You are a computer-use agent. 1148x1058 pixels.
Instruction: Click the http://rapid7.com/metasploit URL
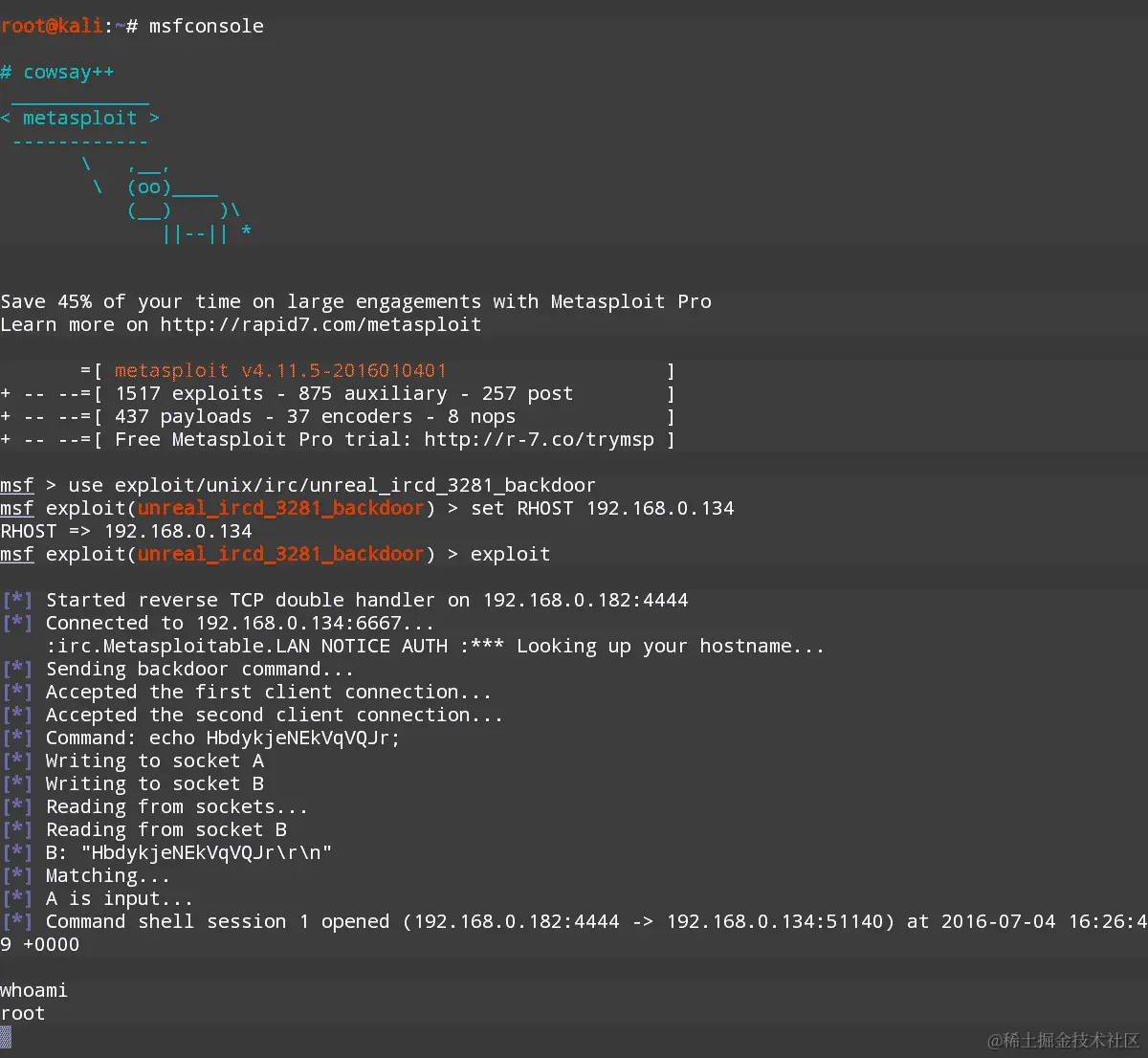point(321,324)
